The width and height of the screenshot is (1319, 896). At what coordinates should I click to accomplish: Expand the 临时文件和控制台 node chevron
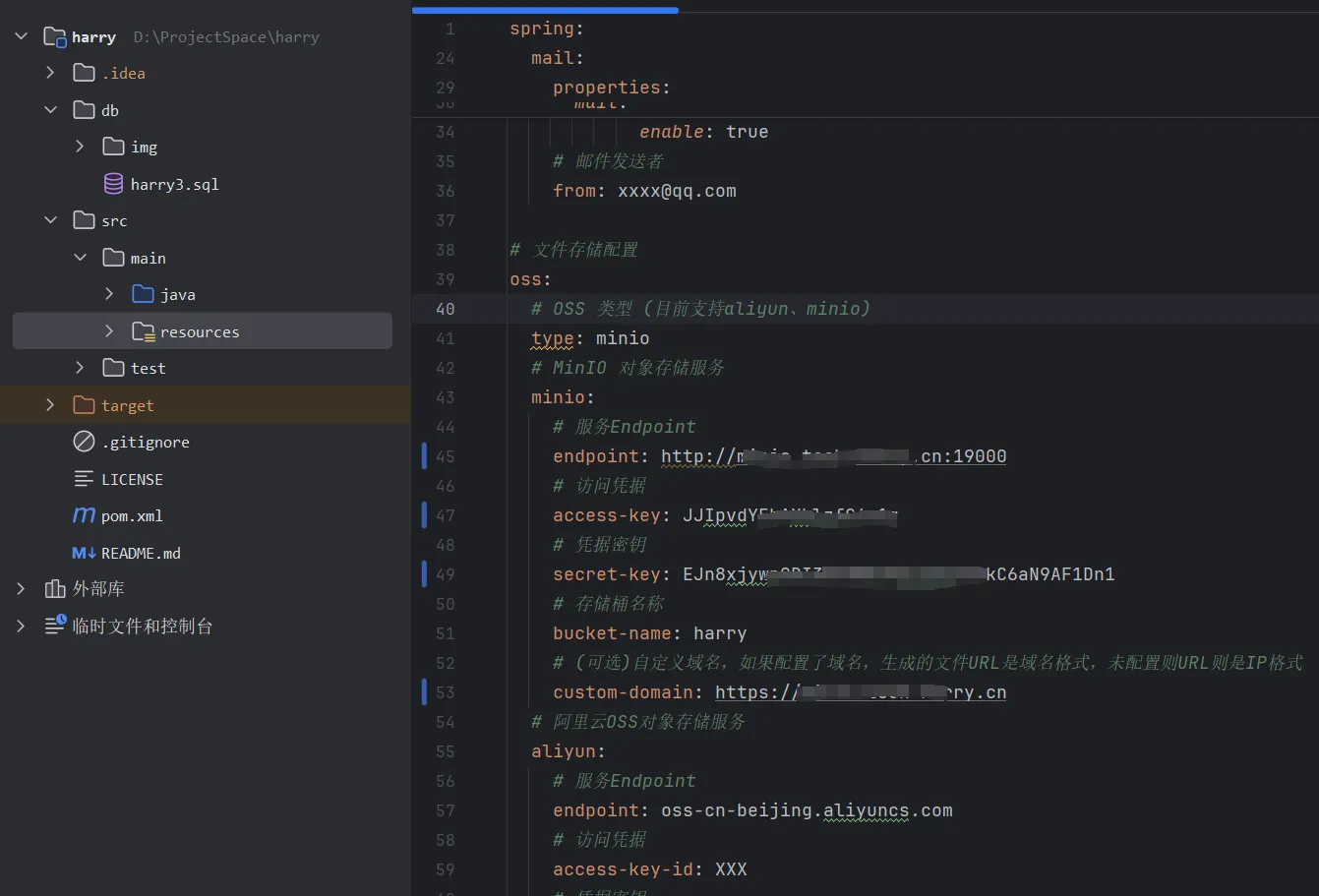coord(22,626)
